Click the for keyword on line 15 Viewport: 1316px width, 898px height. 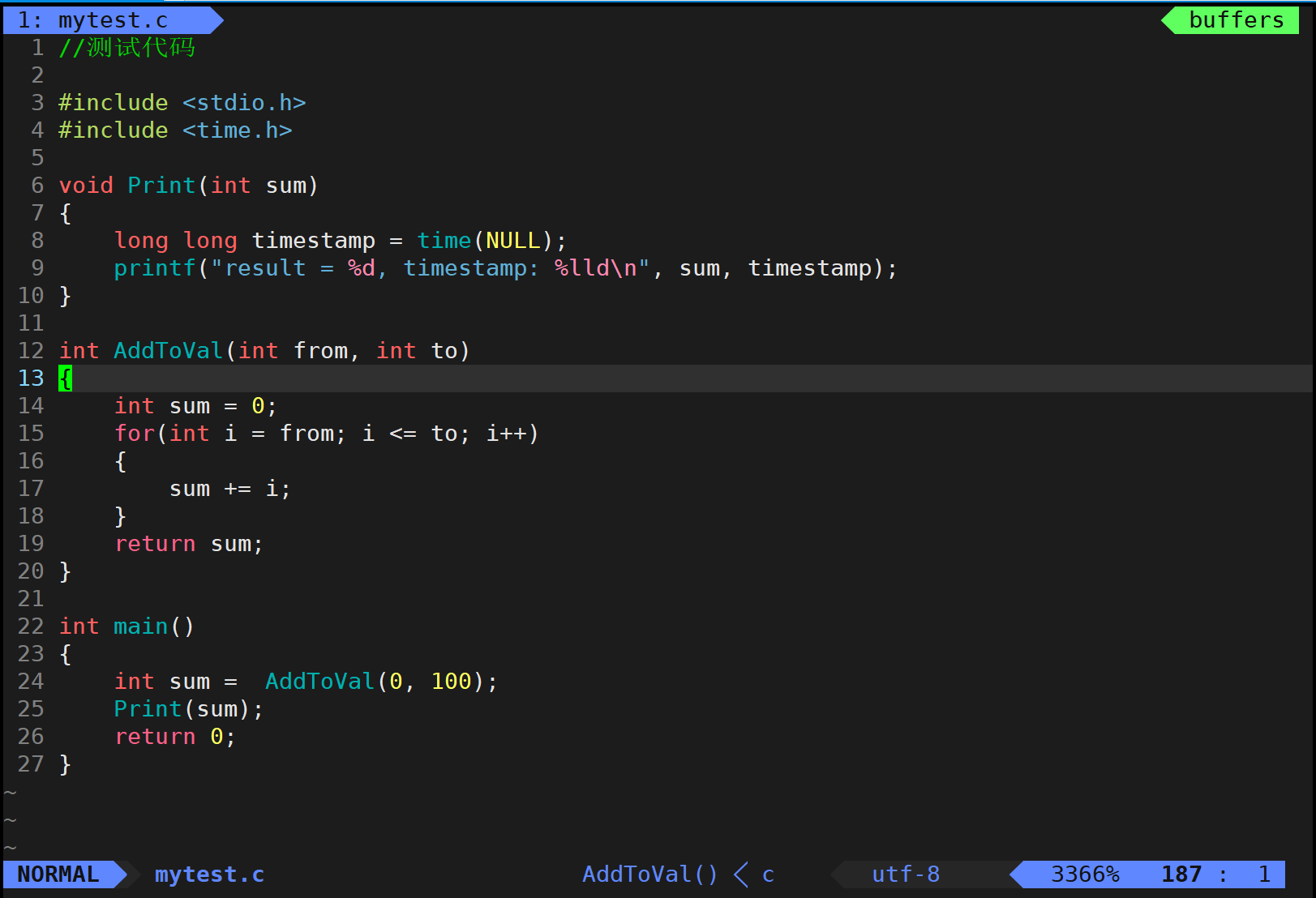(134, 434)
